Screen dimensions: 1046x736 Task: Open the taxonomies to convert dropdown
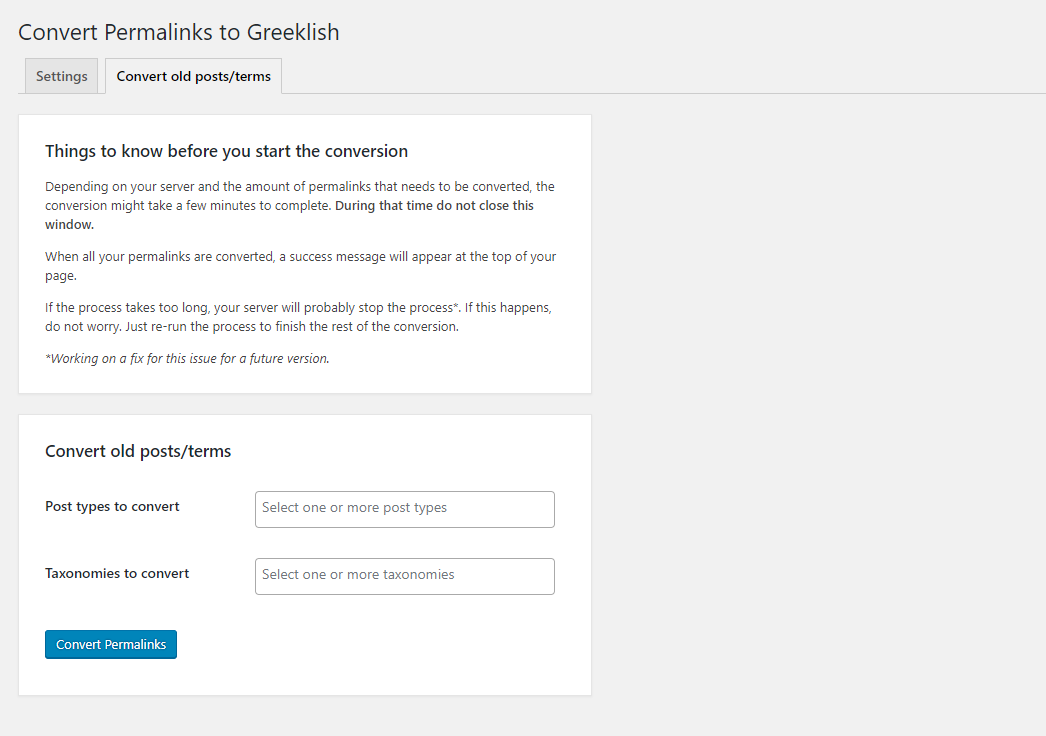point(404,576)
